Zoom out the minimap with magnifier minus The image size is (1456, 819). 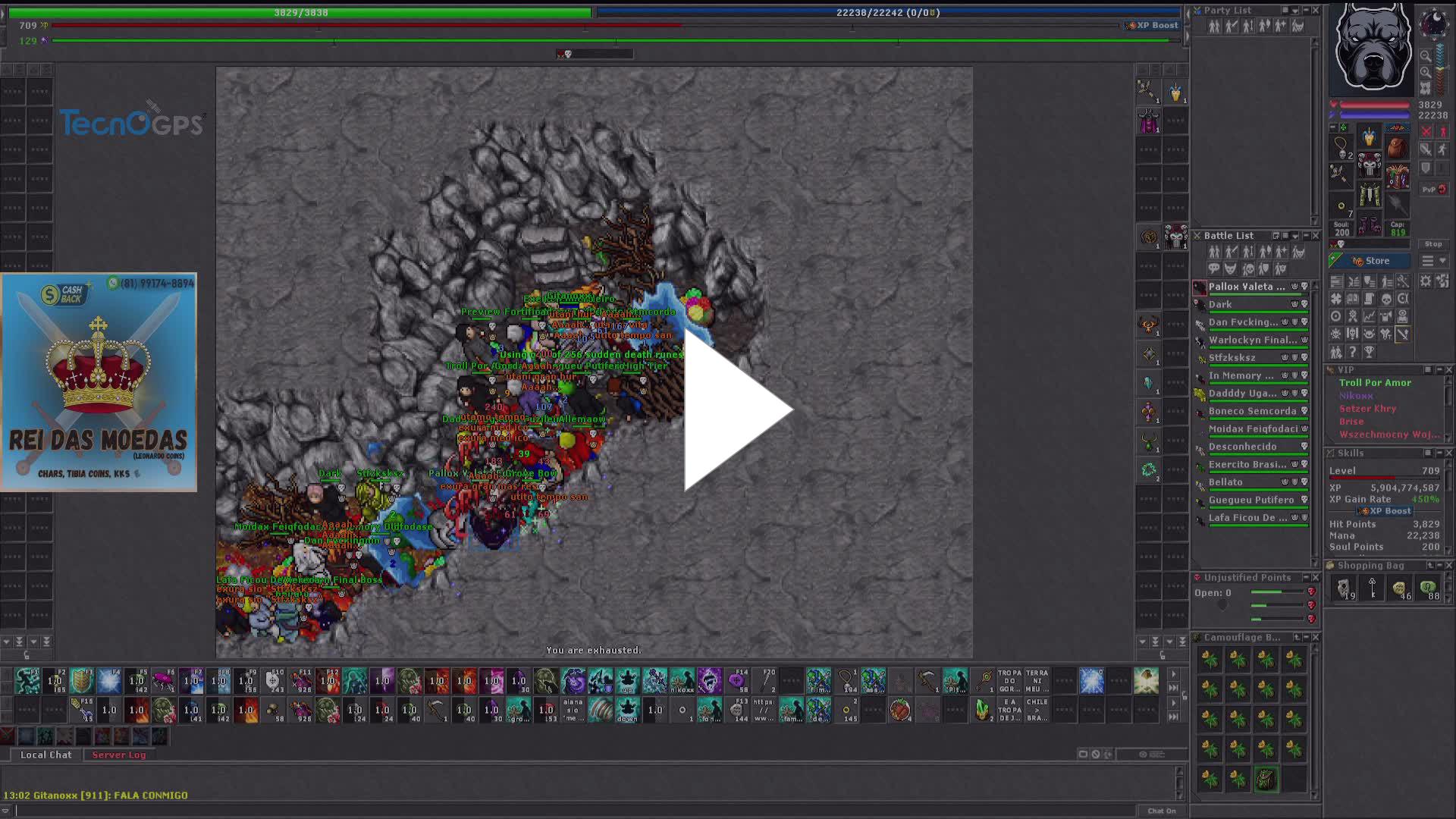pos(1426,56)
